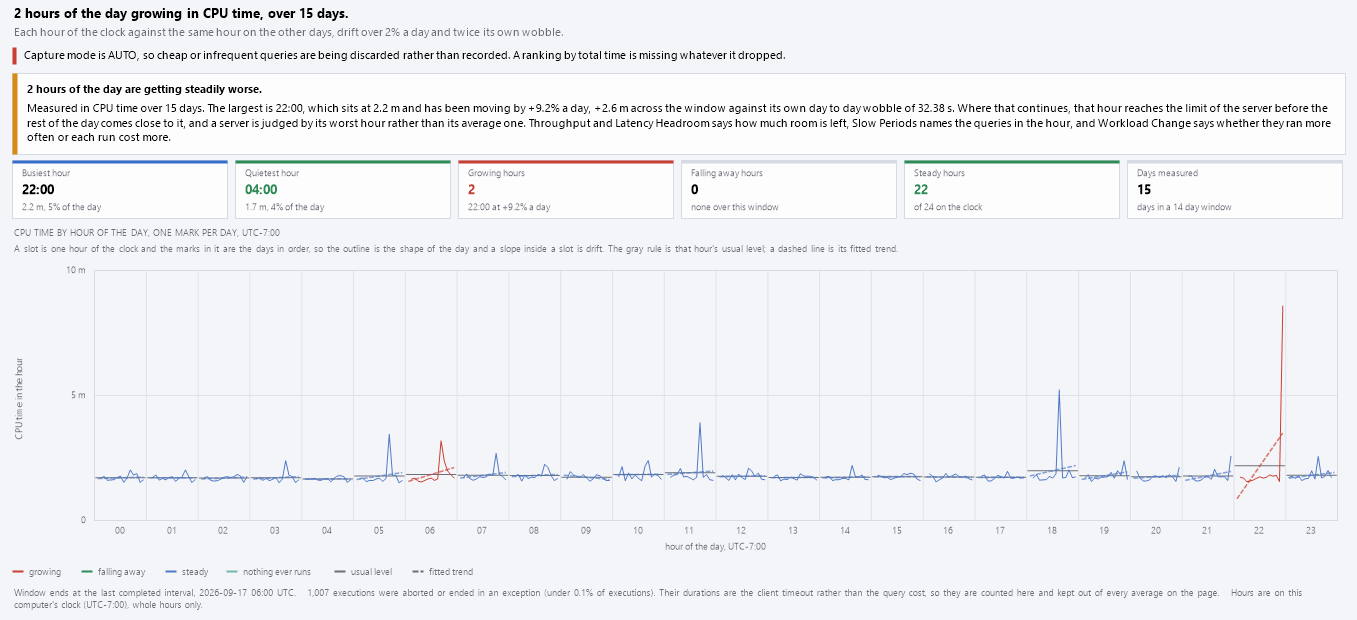Click the "18" hour label on the x-axis
This screenshot has height=620, width=1357.
(1052, 530)
